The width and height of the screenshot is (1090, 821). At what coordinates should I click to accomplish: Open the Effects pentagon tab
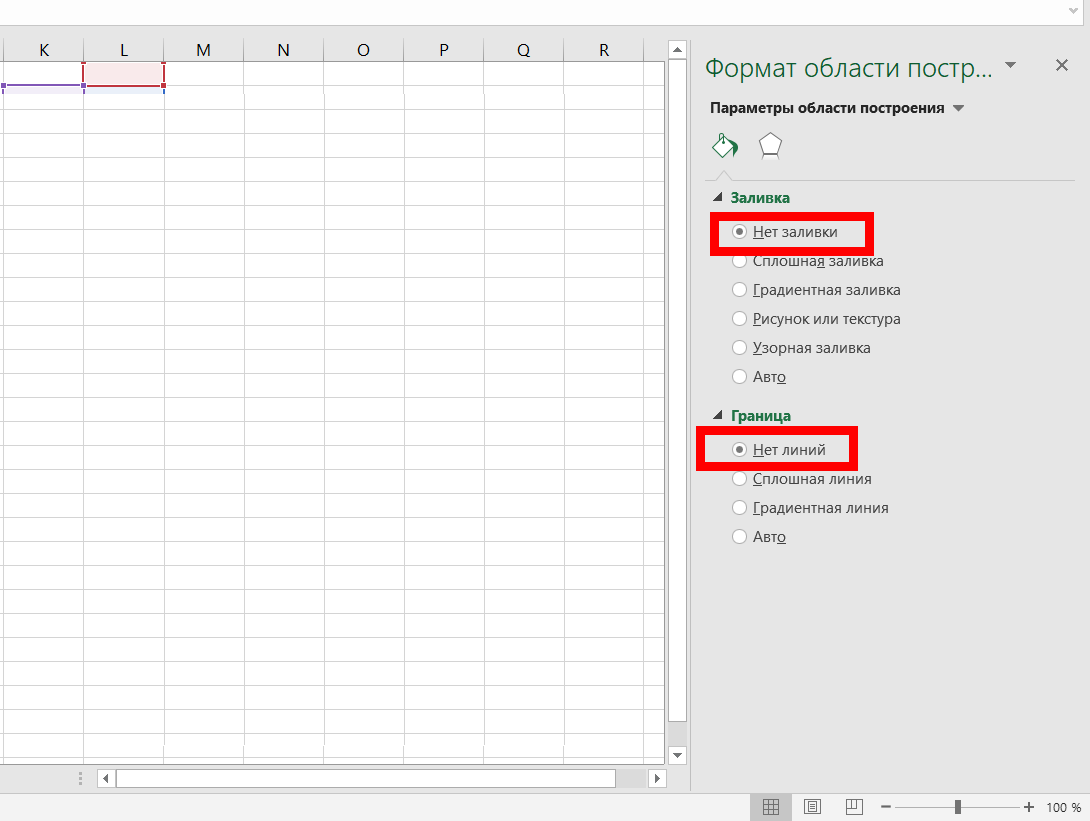pos(770,146)
